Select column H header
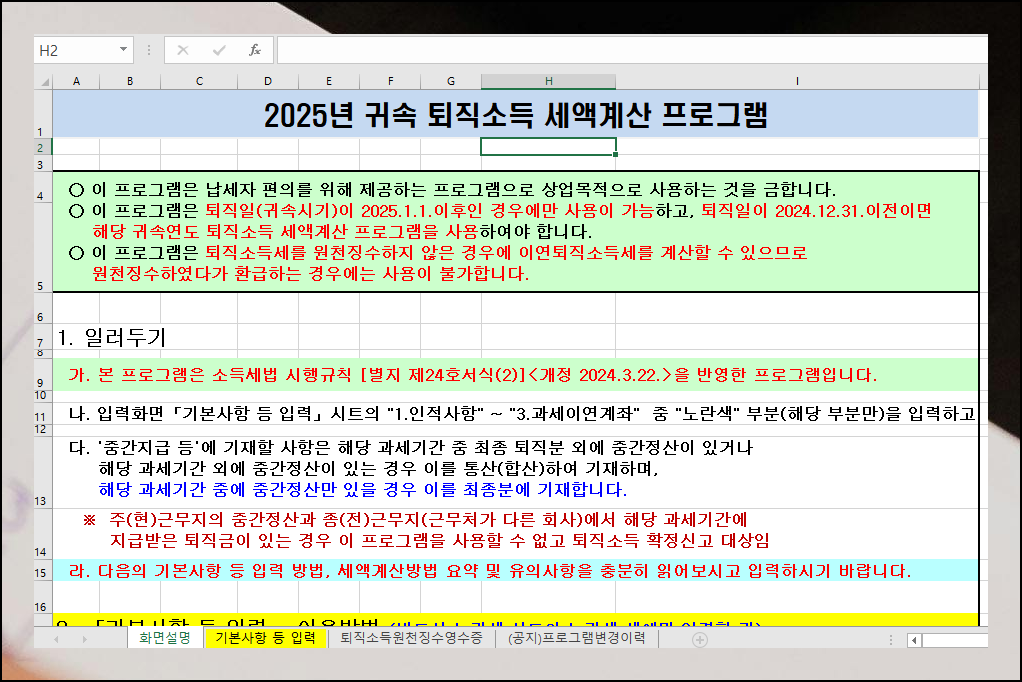Image resolution: width=1022 pixels, height=682 pixels. (x=548, y=82)
